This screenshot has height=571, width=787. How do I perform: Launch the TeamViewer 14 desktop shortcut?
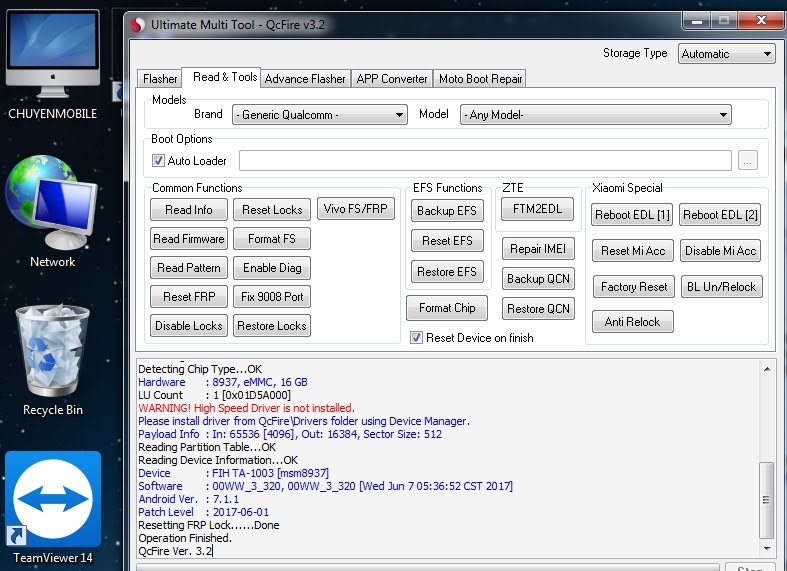click(53, 508)
